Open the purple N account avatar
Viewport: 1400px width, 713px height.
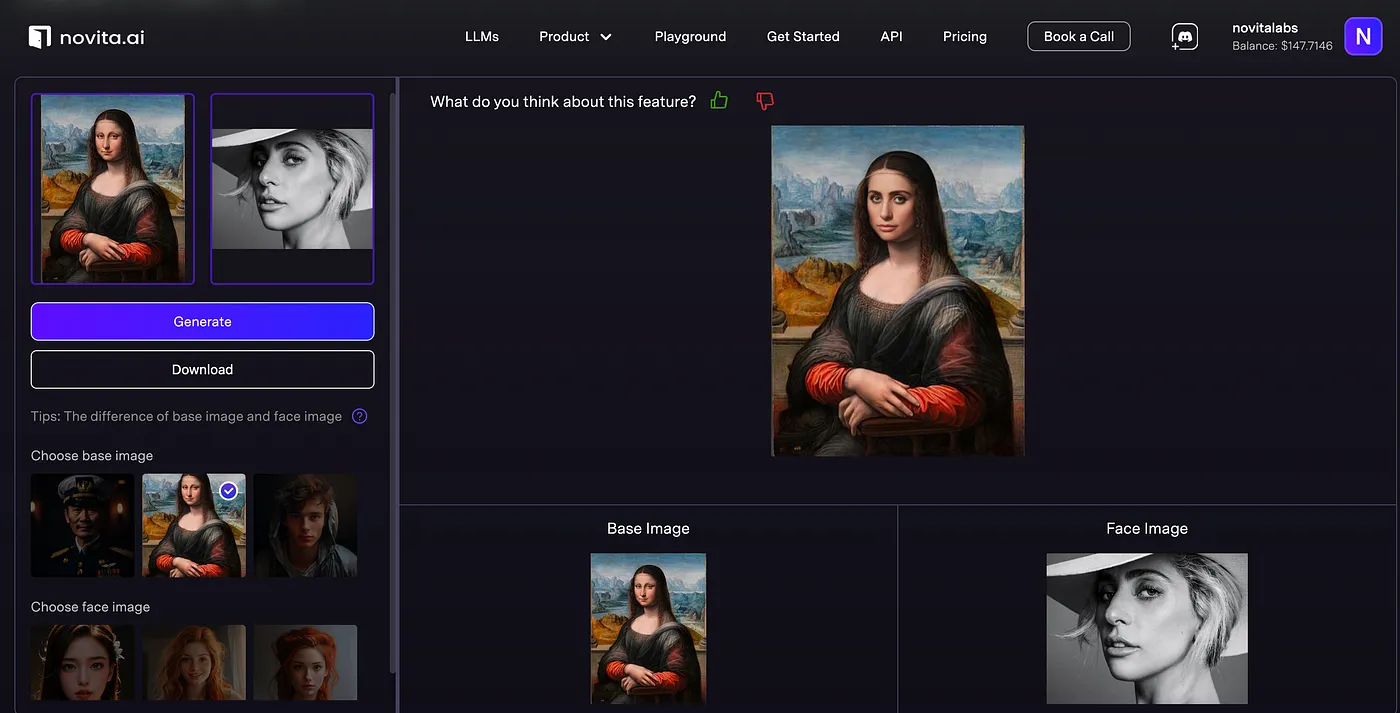1362,37
